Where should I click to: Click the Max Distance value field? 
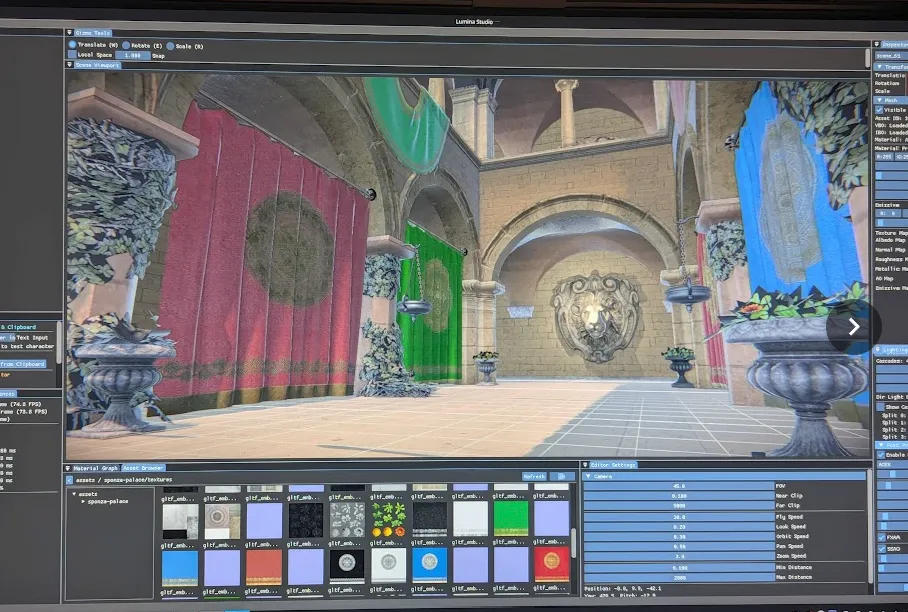679,577
